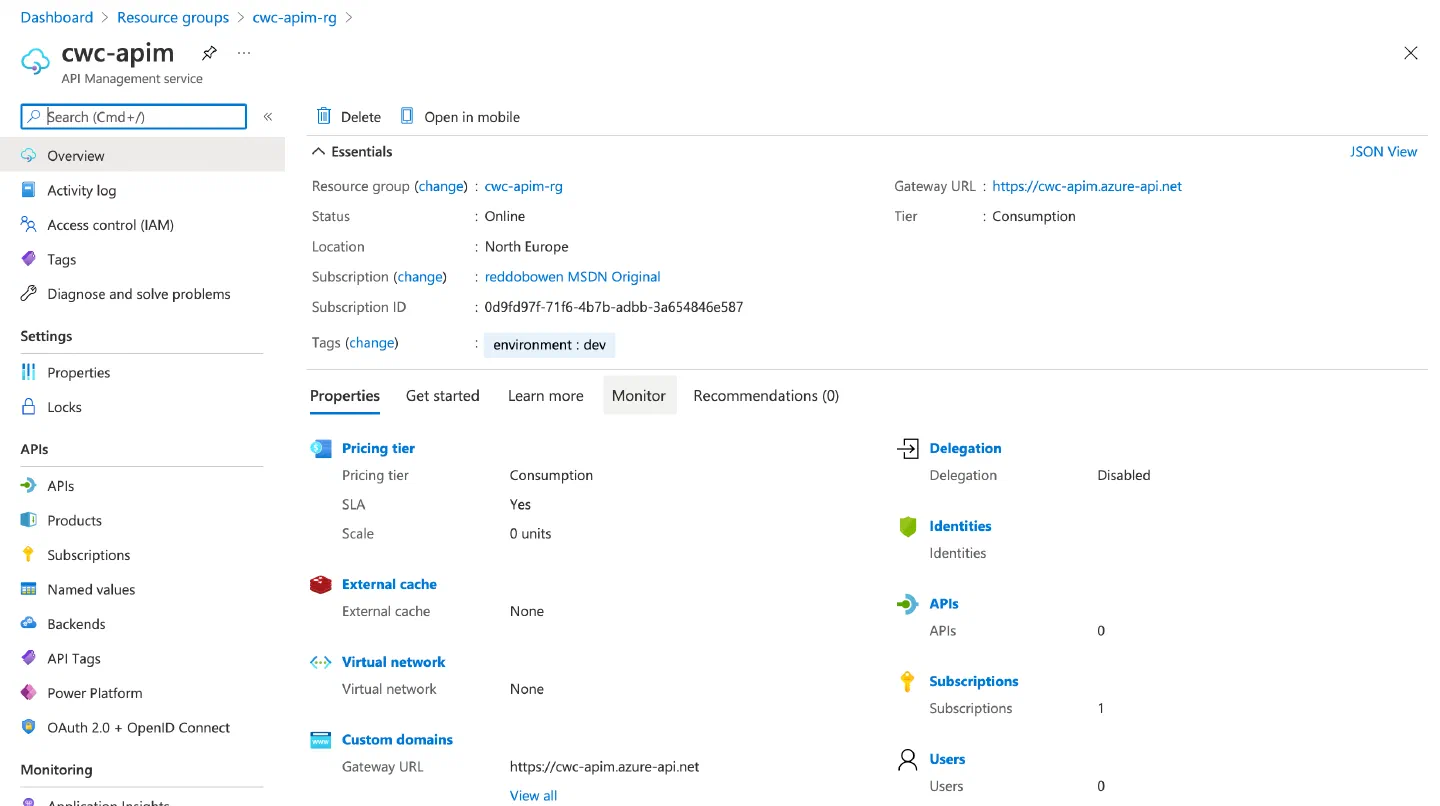Close the cwc-apim blade
Viewport: 1440px width, 806px height.
coord(1411,53)
